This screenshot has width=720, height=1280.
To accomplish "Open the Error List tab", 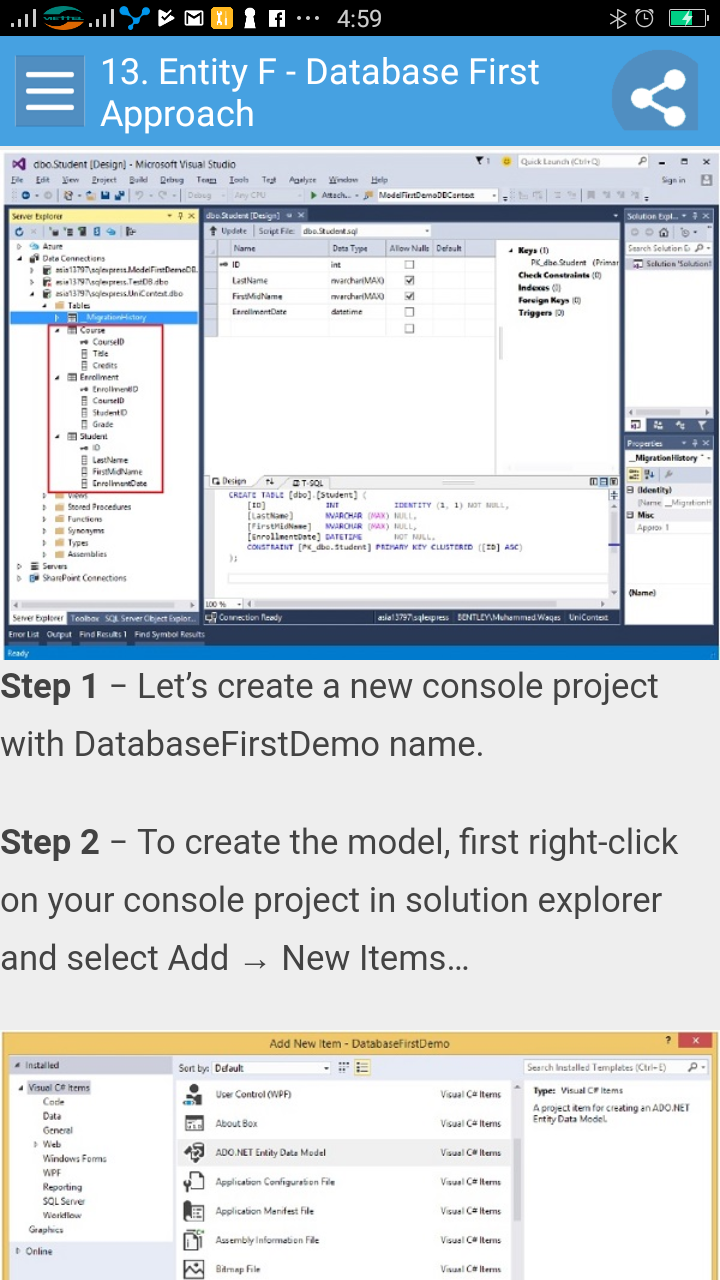I will tap(24, 634).
